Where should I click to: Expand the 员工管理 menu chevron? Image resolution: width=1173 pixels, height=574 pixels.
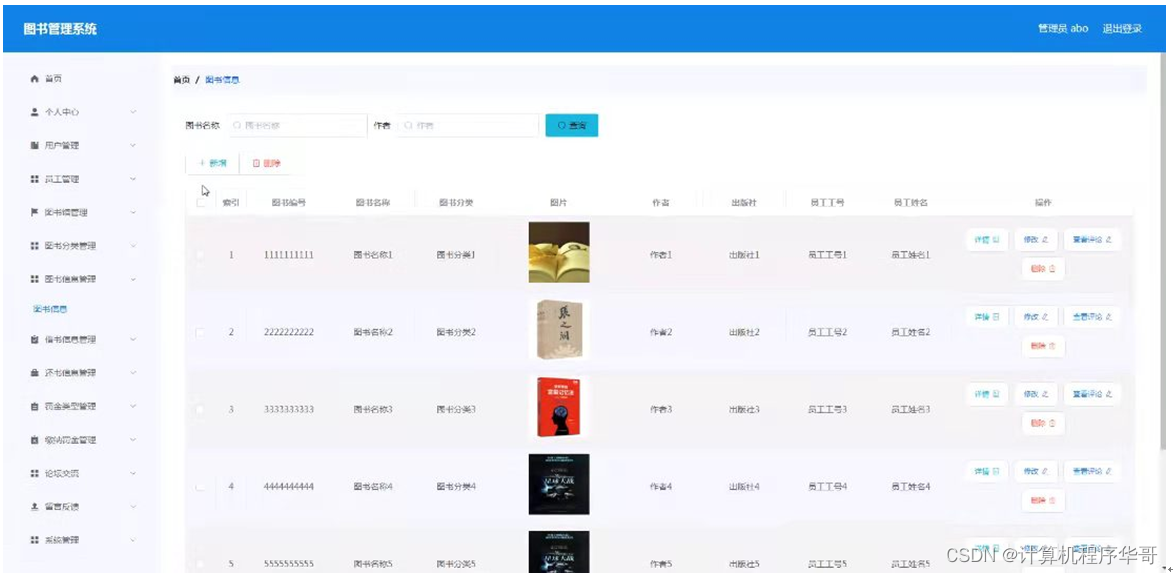(x=133, y=179)
